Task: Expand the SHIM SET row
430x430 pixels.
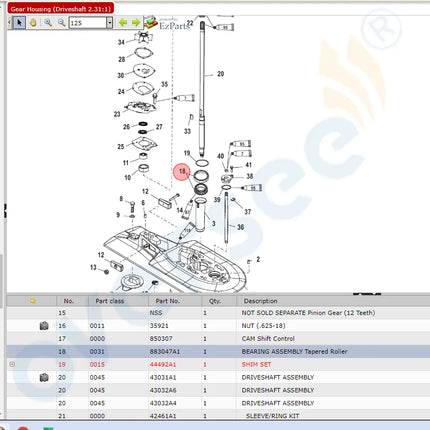Action: point(12,364)
